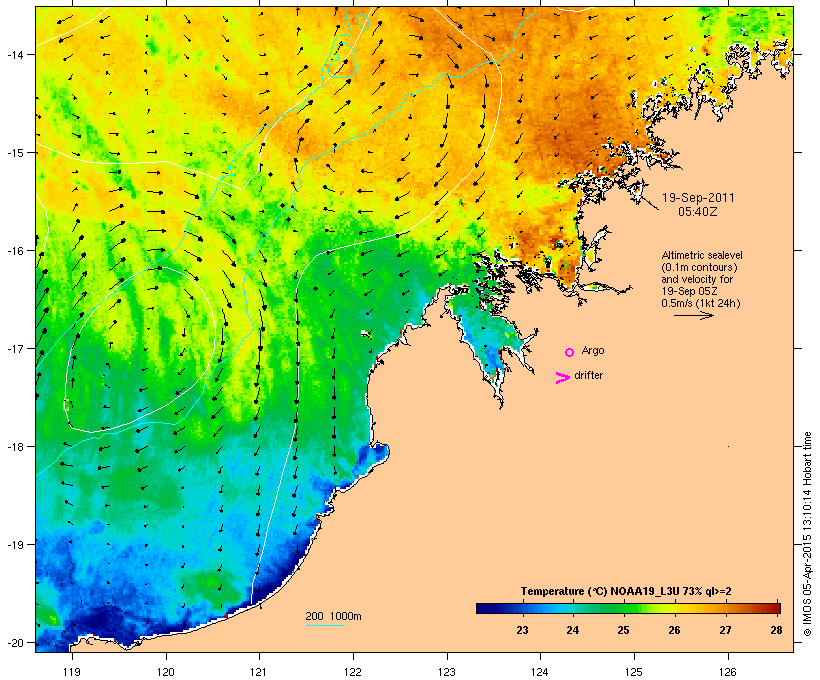Click the '200 1000m' depth contour label
This screenshot has height=680, width=820.
tap(333, 616)
